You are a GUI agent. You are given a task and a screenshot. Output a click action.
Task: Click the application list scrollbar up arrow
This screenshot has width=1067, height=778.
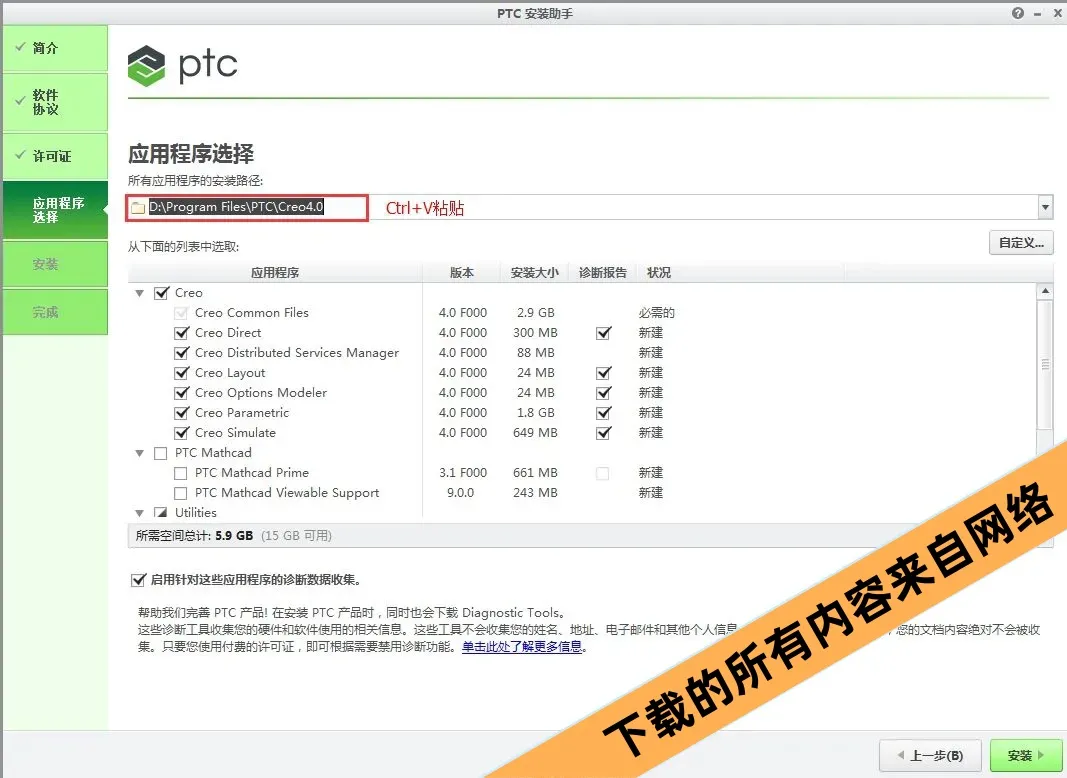tap(1045, 291)
